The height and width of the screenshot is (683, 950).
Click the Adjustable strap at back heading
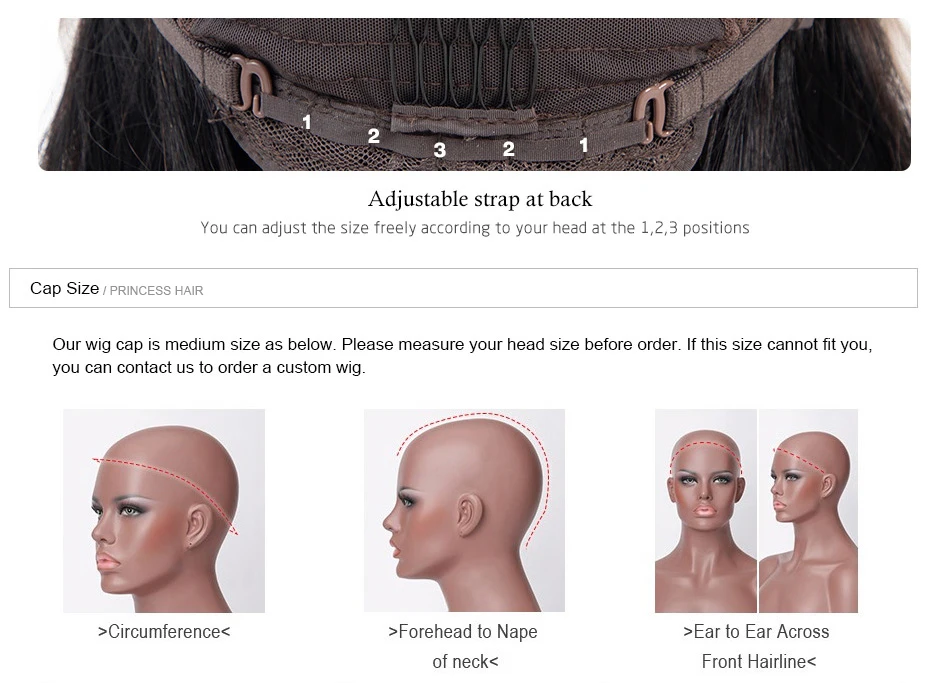coord(480,199)
